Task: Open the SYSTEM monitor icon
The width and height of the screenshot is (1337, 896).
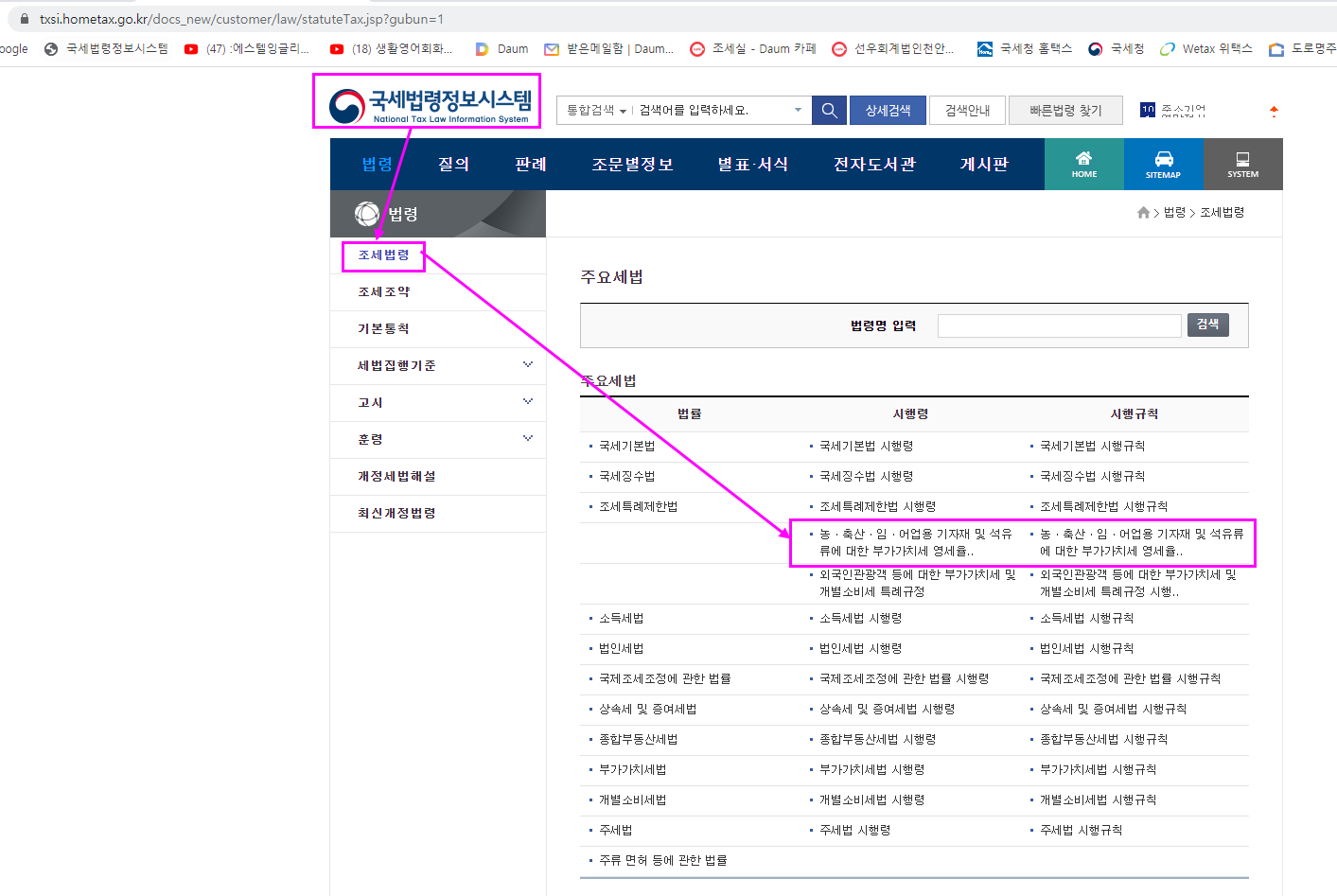Action: (1243, 165)
